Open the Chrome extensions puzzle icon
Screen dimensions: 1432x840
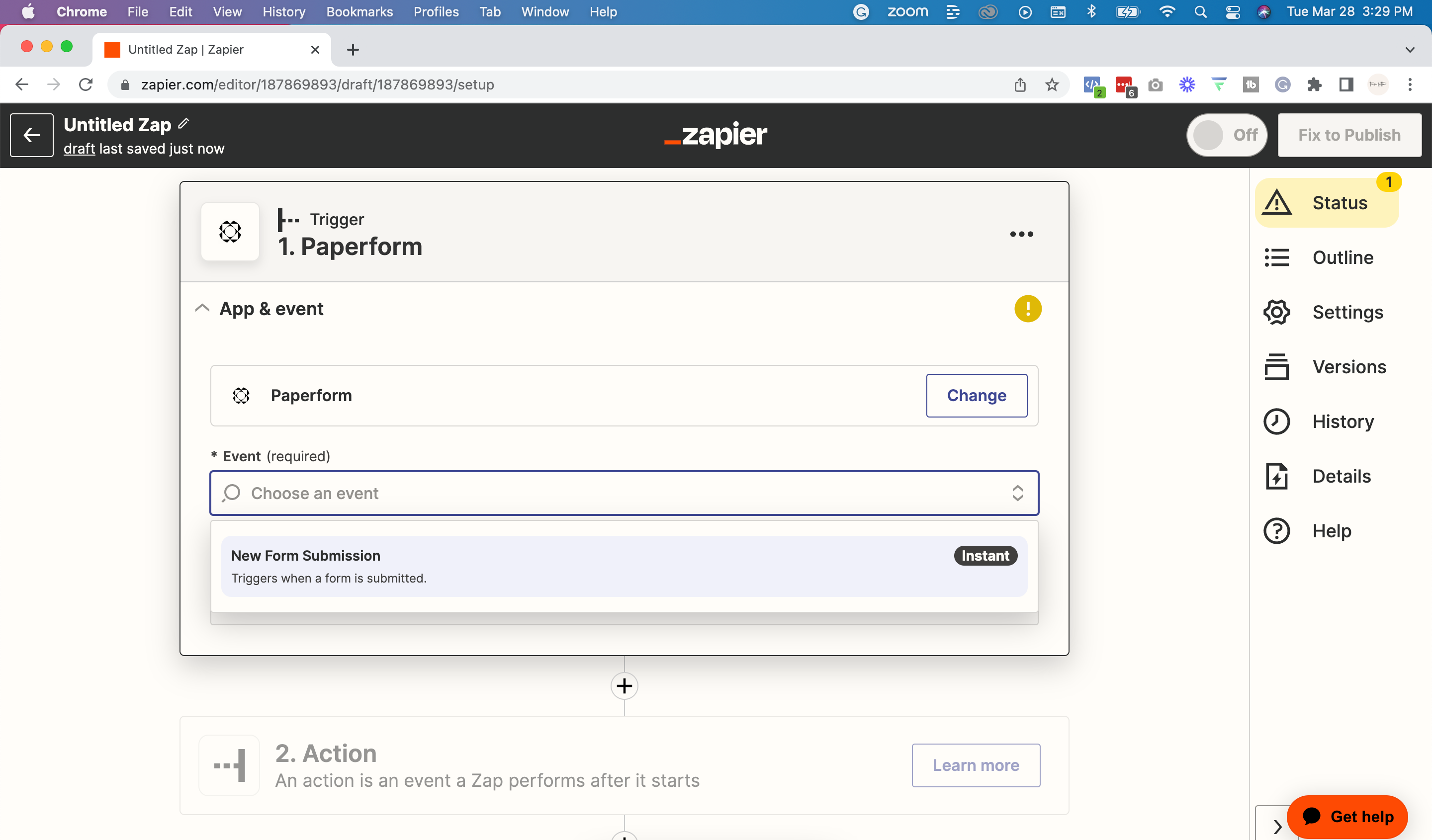pos(1314,84)
